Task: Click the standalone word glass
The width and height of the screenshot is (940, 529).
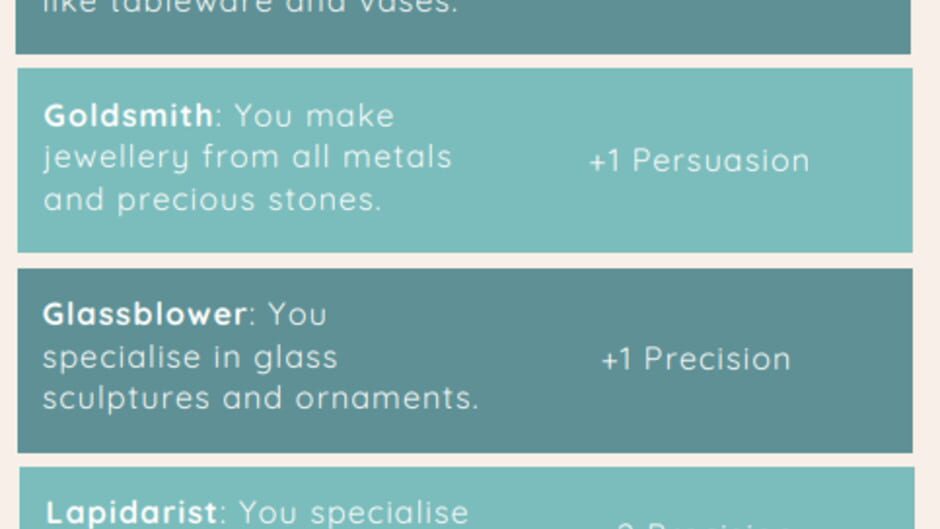Action: 296,358
